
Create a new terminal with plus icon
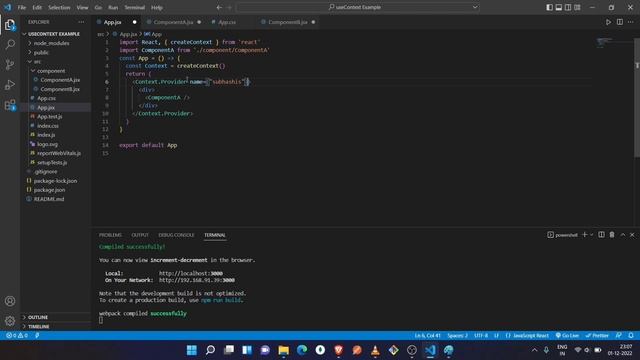[584, 235]
